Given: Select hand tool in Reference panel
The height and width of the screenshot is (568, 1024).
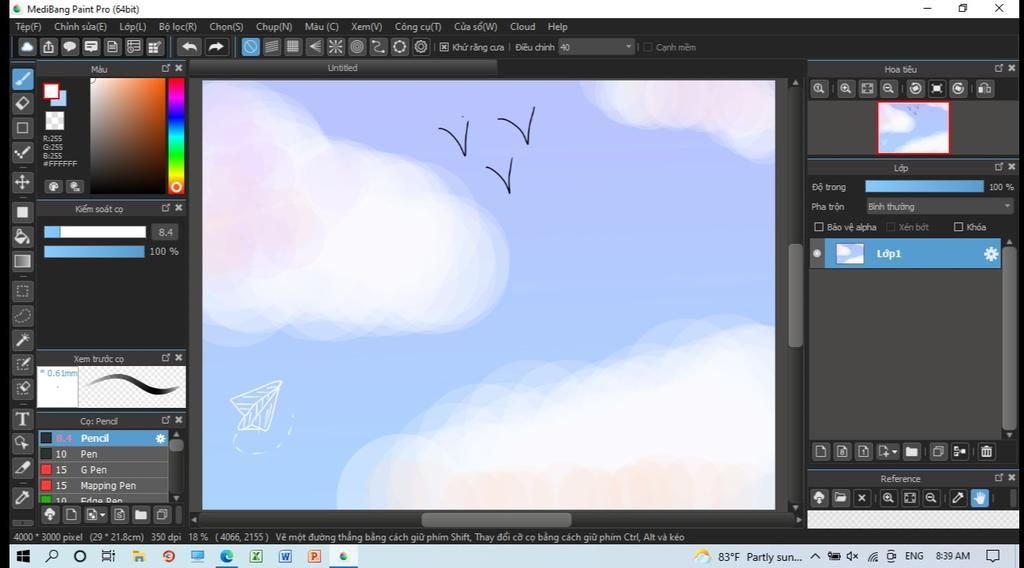Looking at the screenshot, I should click(979, 498).
